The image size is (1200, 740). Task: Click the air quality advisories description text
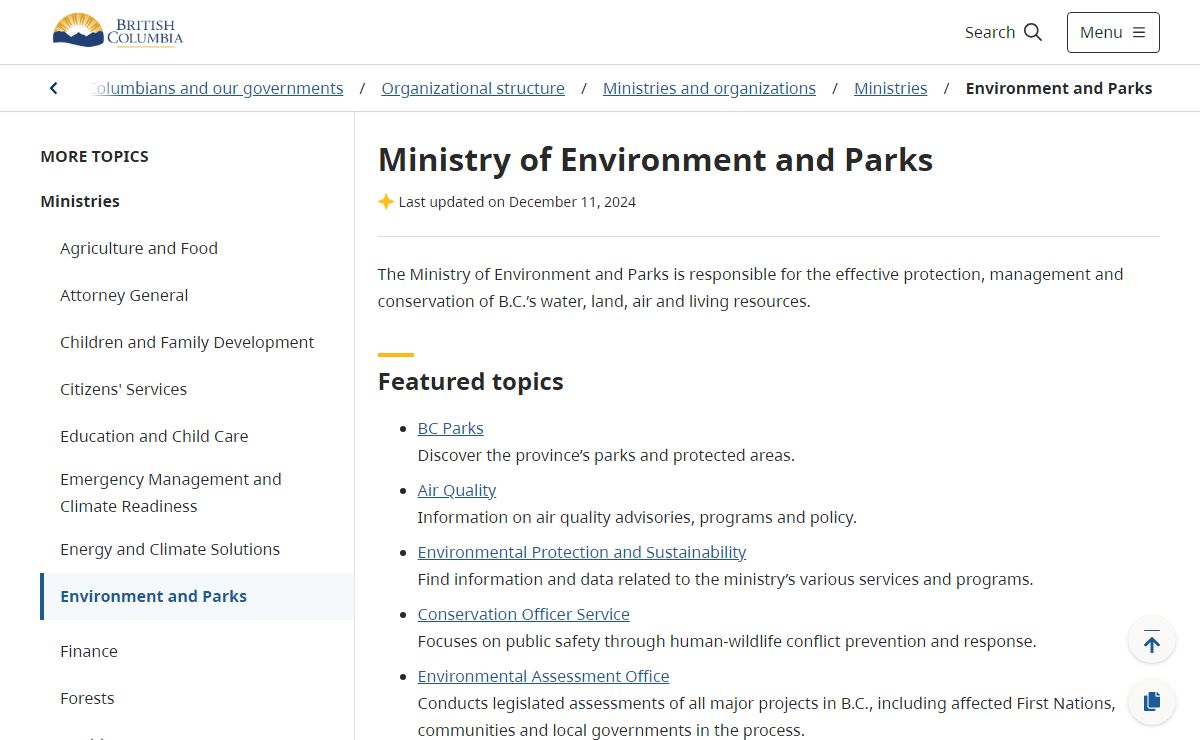point(637,517)
